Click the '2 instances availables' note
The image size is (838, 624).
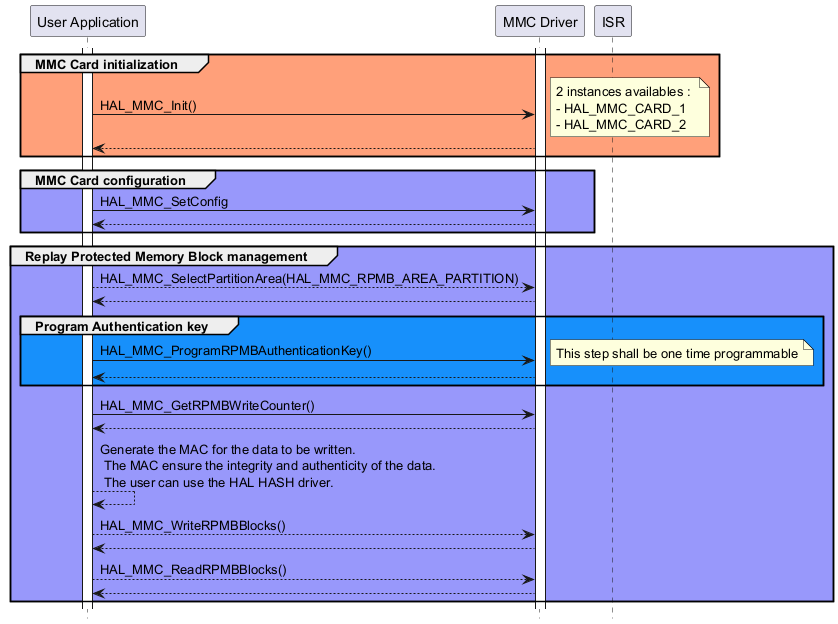623,91
